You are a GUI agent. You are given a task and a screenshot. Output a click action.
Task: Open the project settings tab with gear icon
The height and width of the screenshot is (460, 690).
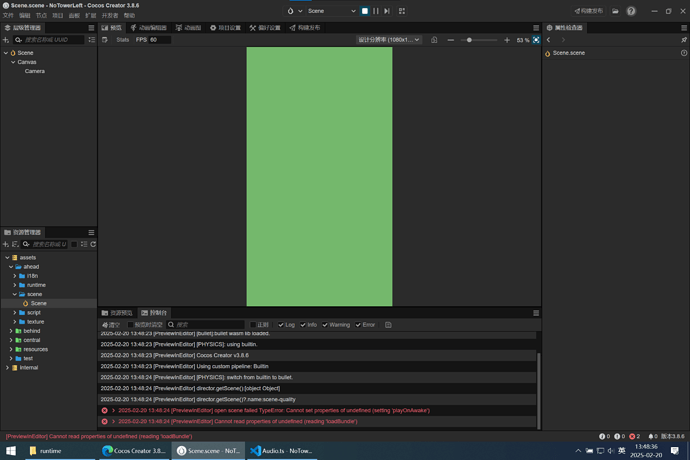[x=225, y=28]
